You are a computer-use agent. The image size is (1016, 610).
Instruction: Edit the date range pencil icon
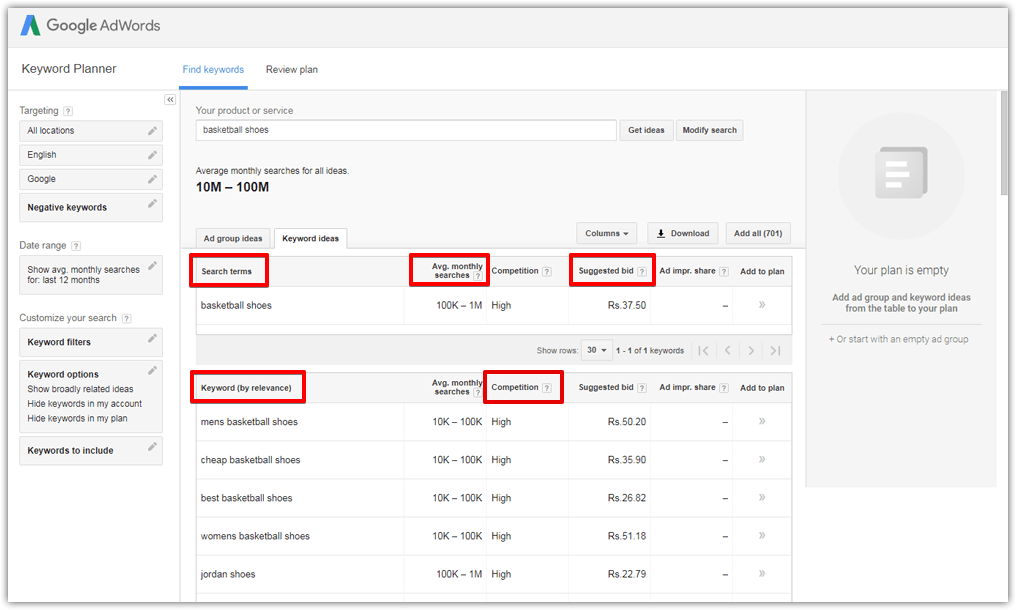click(x=152, y=266)
